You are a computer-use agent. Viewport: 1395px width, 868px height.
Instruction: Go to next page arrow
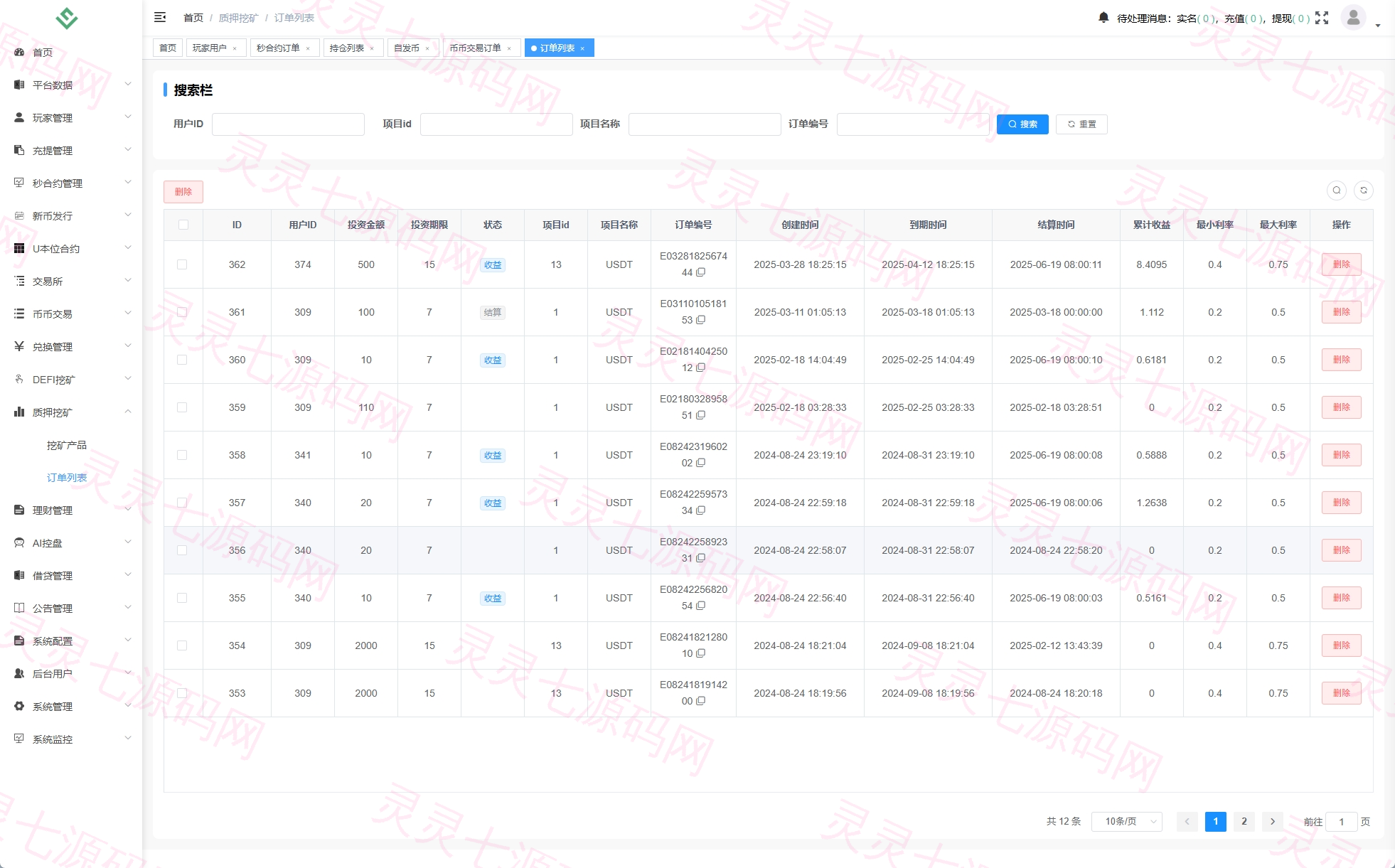1273,821
